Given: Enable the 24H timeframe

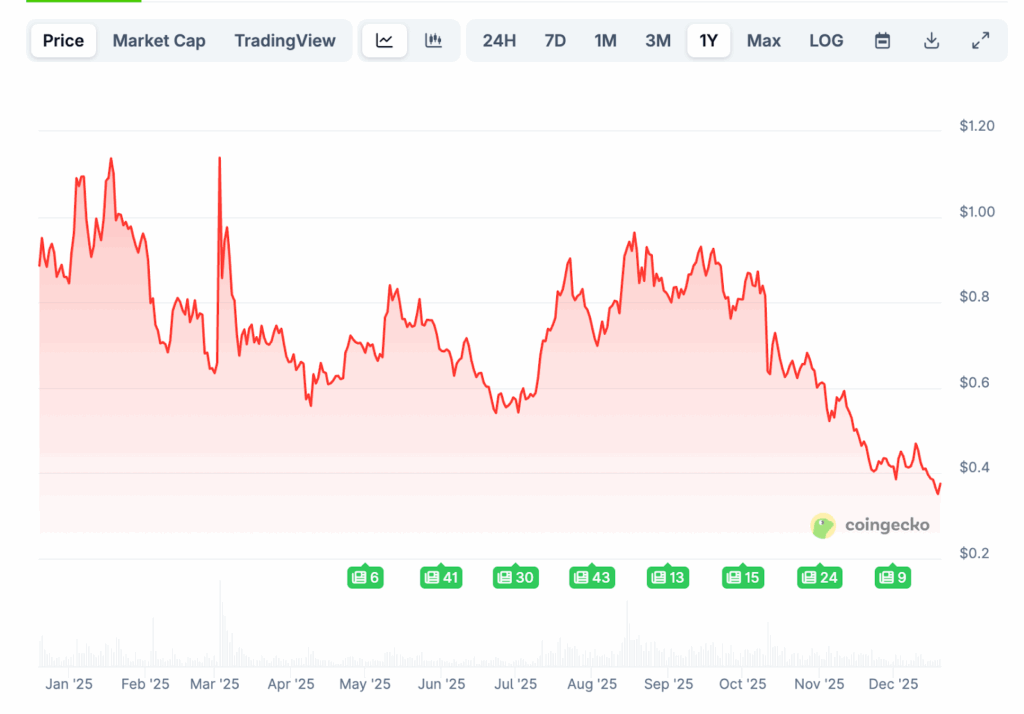Looking at the screenshot, I should [499, 40].
